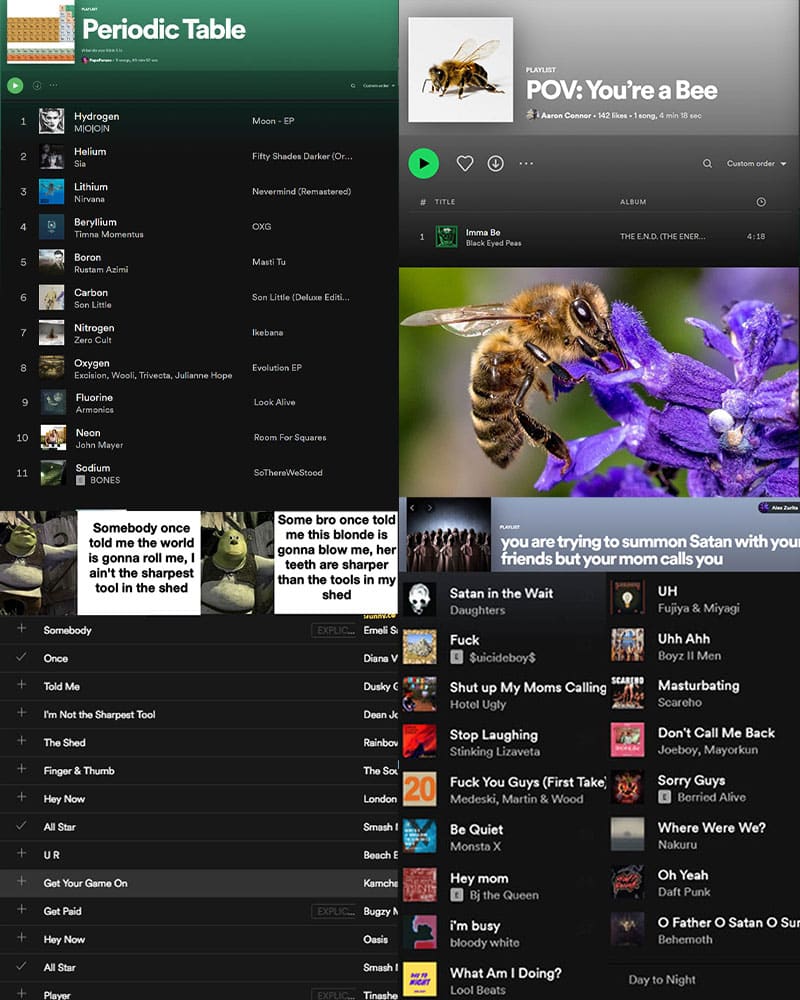Click the bee cover art thumbnail
Image resolution: width=800 pixels, height=1000 pixels.
[461, 70]
